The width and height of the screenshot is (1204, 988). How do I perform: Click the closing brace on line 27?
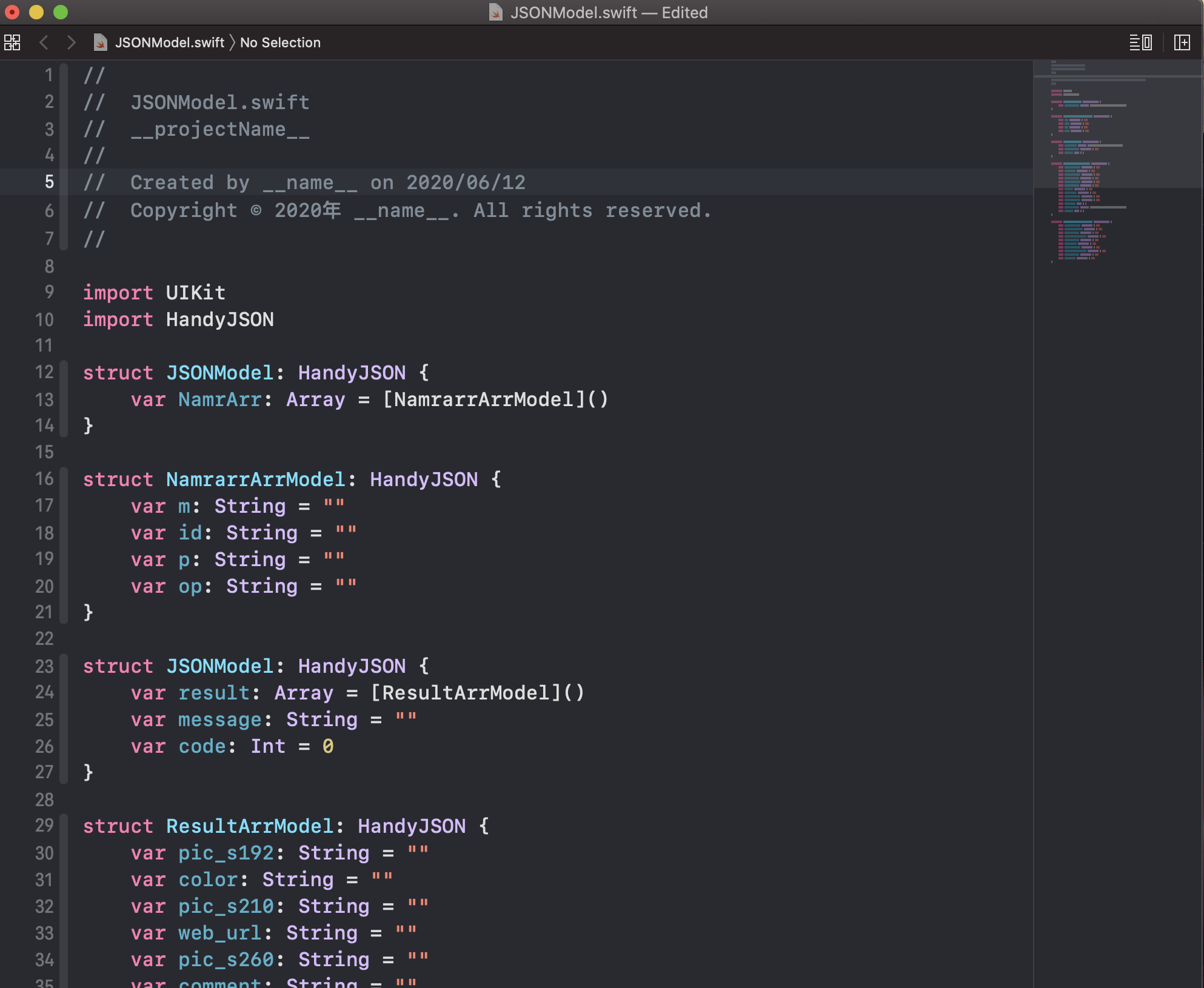click(x=89, y=772)
